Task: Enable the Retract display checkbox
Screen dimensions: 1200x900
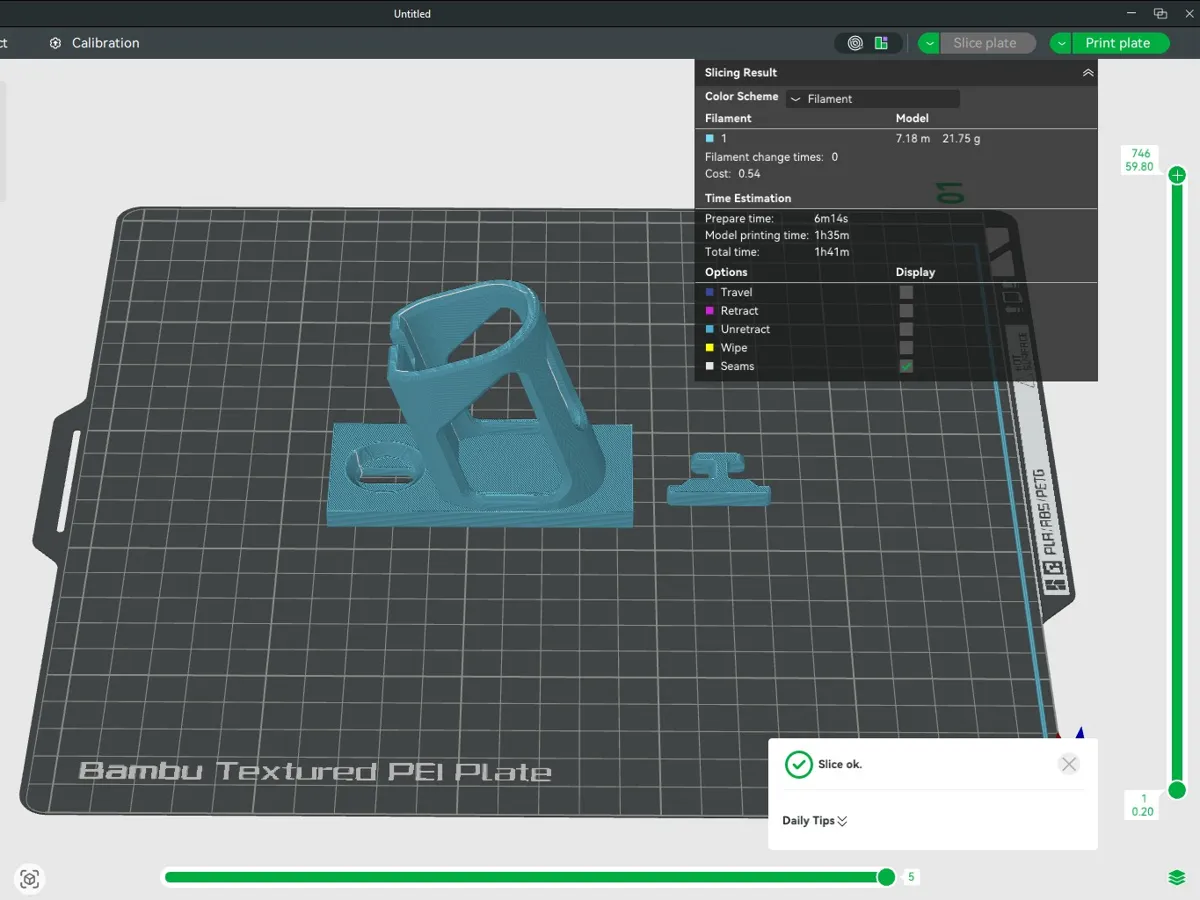Action: point(906,311)
